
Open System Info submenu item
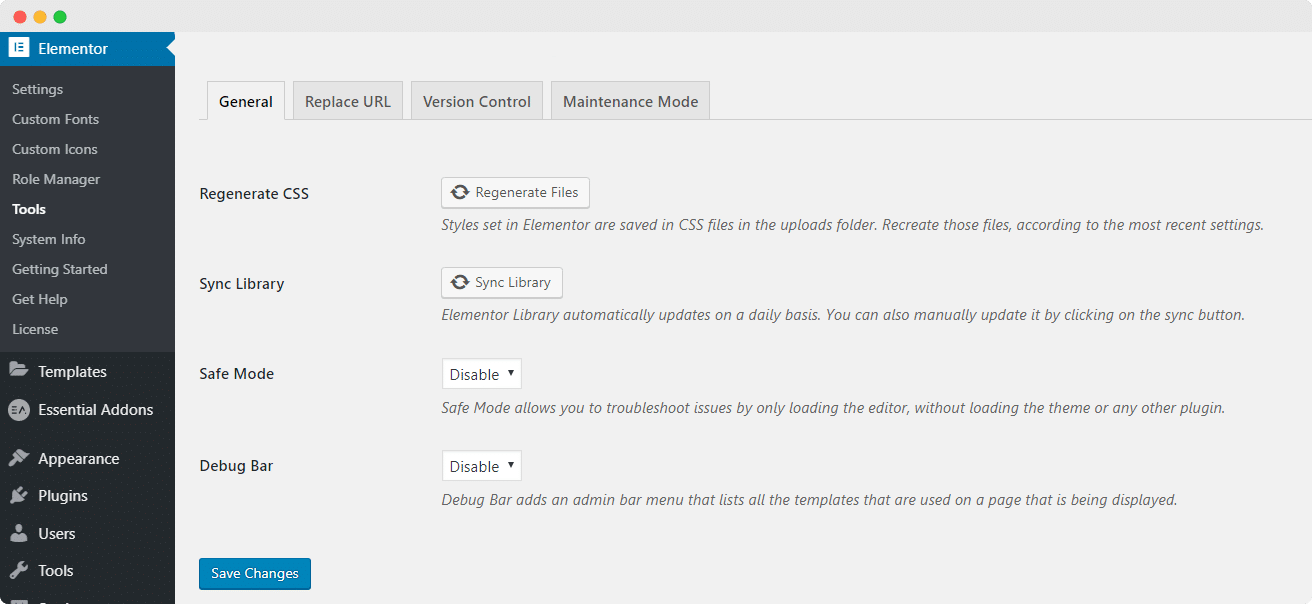pos(49,239)
